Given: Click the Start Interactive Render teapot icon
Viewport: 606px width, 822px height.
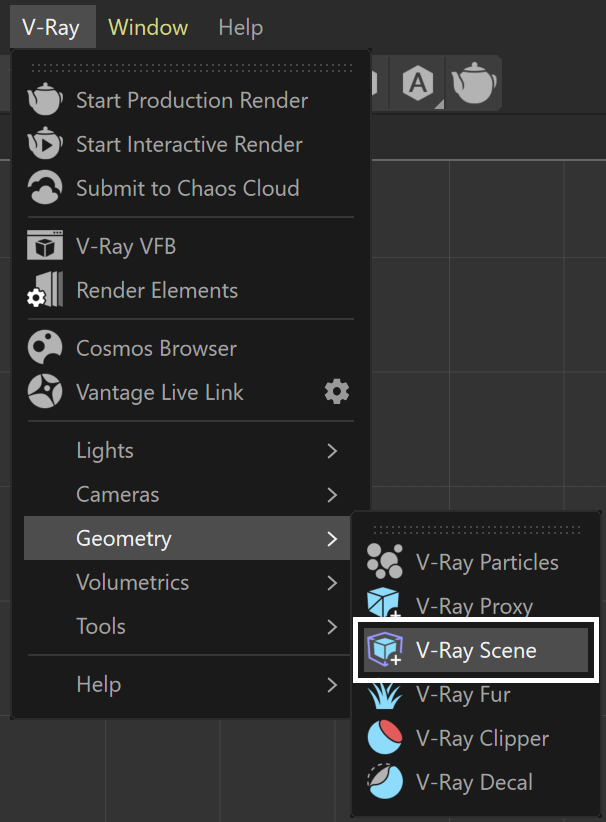Looking at the screenshot, I should point(45,143).
